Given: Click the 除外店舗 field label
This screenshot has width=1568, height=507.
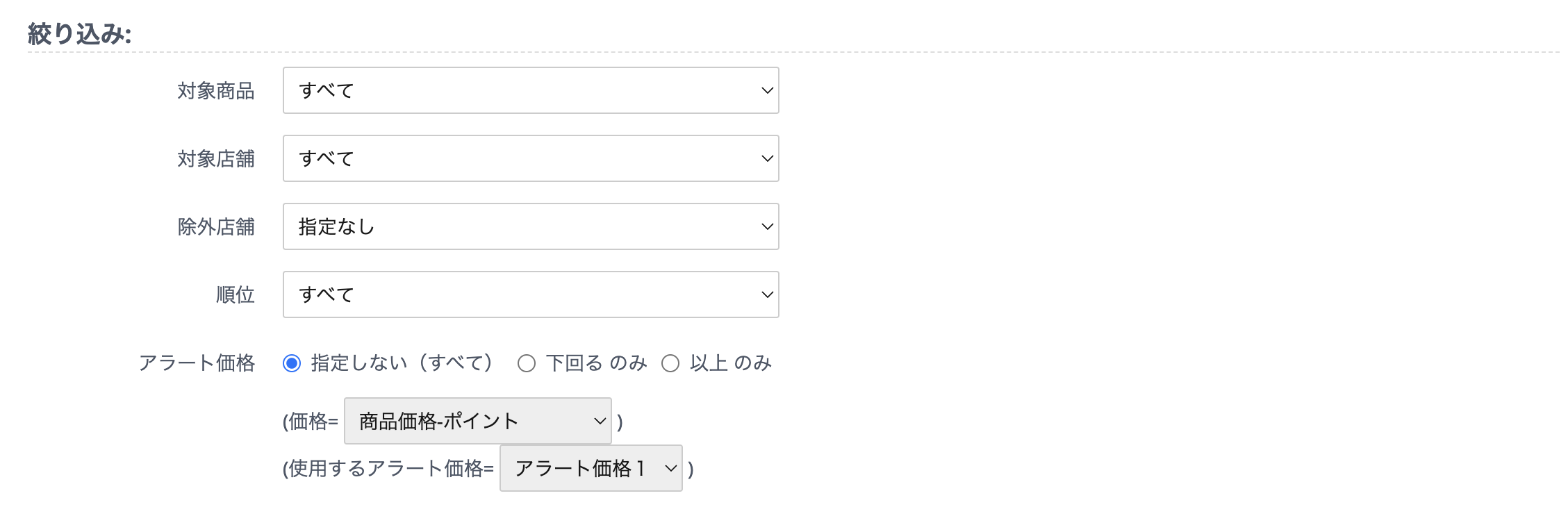Looking at the screenshot, I should tap(216, 227).
